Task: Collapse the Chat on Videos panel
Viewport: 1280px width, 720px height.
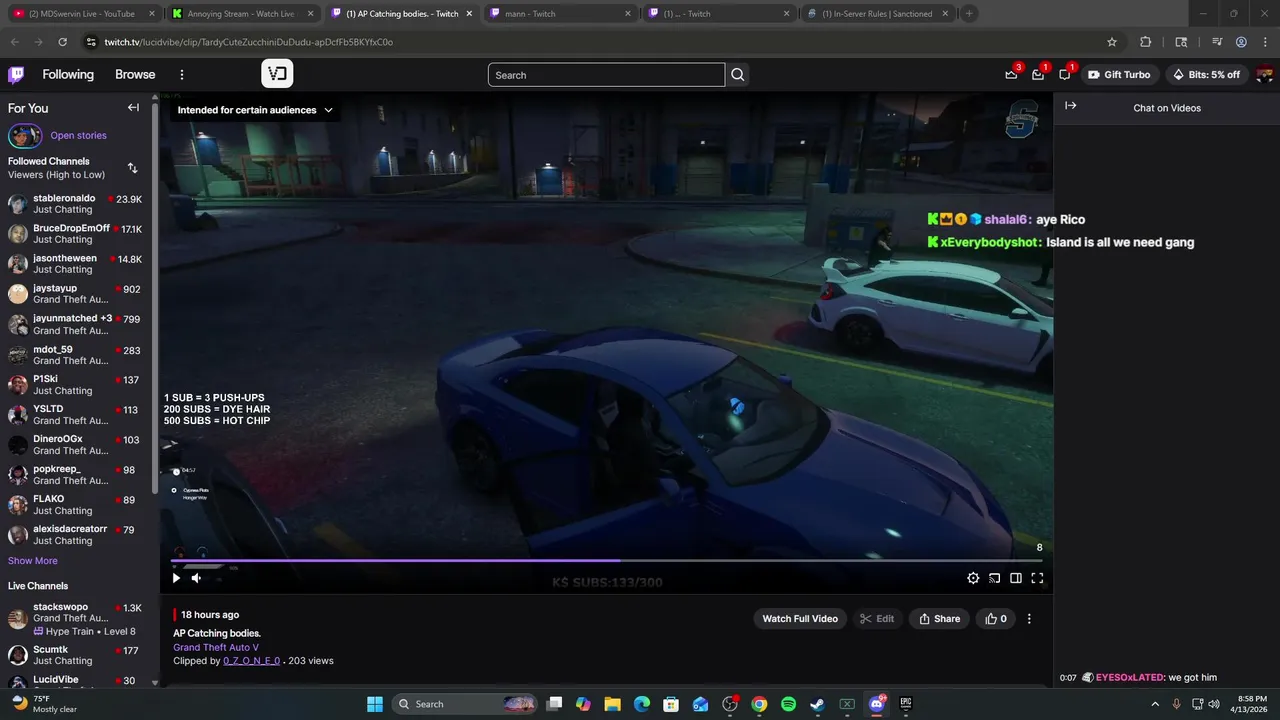Action: 1071,106
